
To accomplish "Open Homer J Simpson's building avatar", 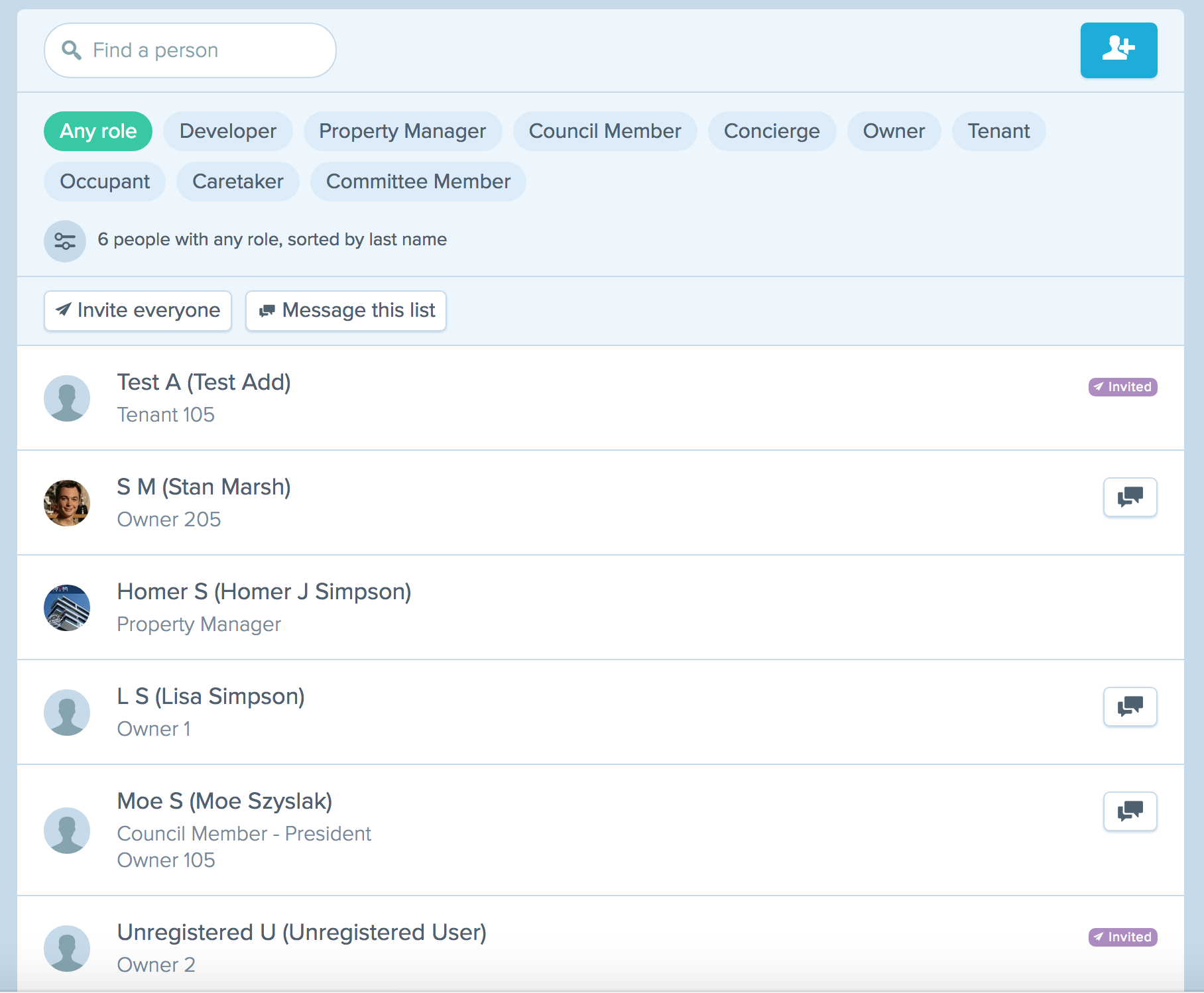I will 67,608.
